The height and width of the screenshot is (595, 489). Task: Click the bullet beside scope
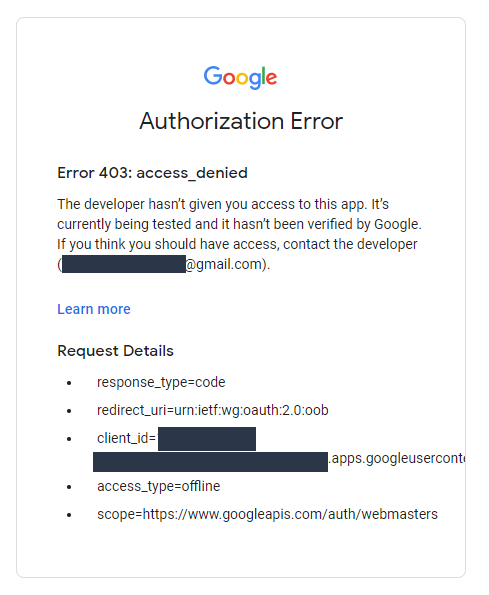(69, 515)
